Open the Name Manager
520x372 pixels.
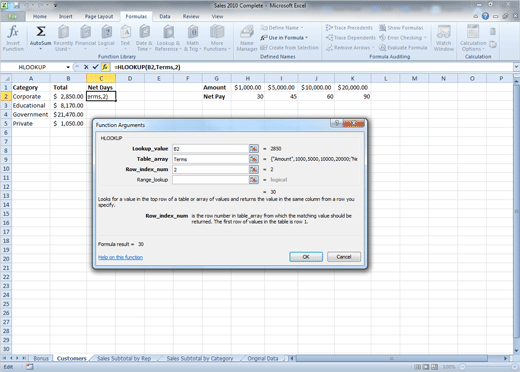pos(247,38)
